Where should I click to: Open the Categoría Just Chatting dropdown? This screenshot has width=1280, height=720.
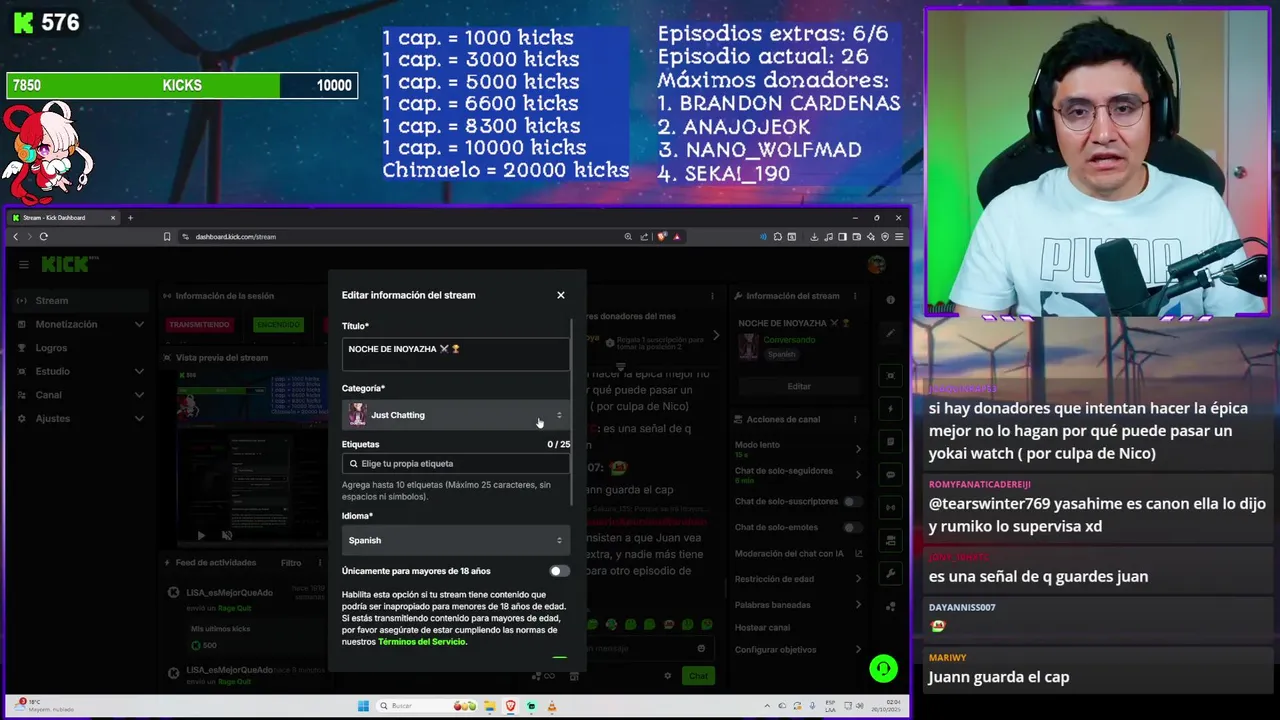(x=456, y=415)
